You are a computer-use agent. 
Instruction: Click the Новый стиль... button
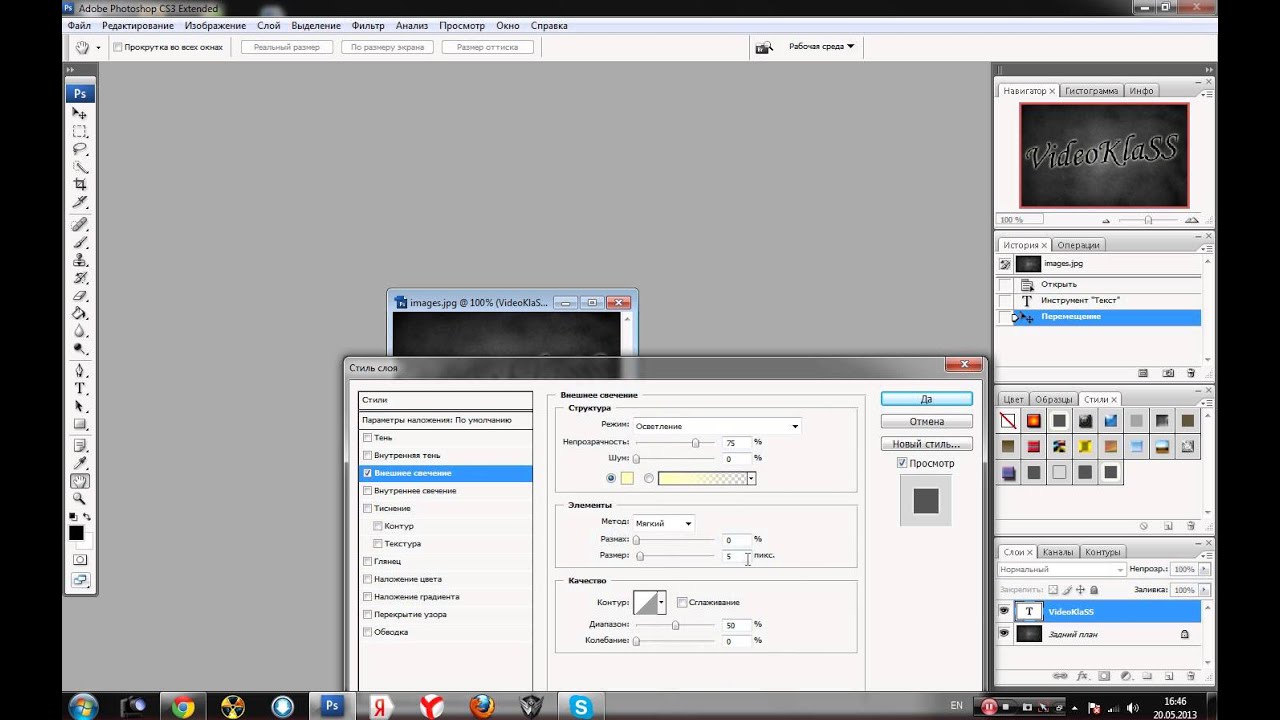pos(926,443)
